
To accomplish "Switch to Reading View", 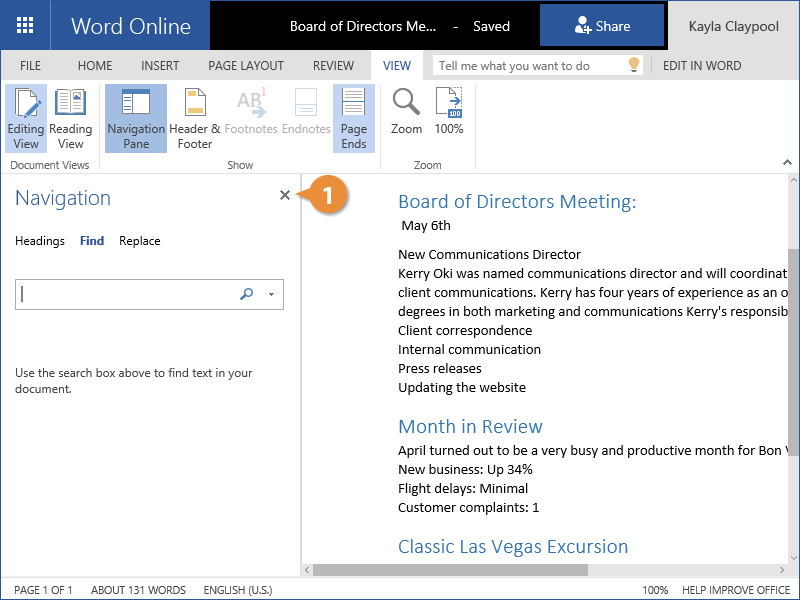I will click(x=71, y=118).
